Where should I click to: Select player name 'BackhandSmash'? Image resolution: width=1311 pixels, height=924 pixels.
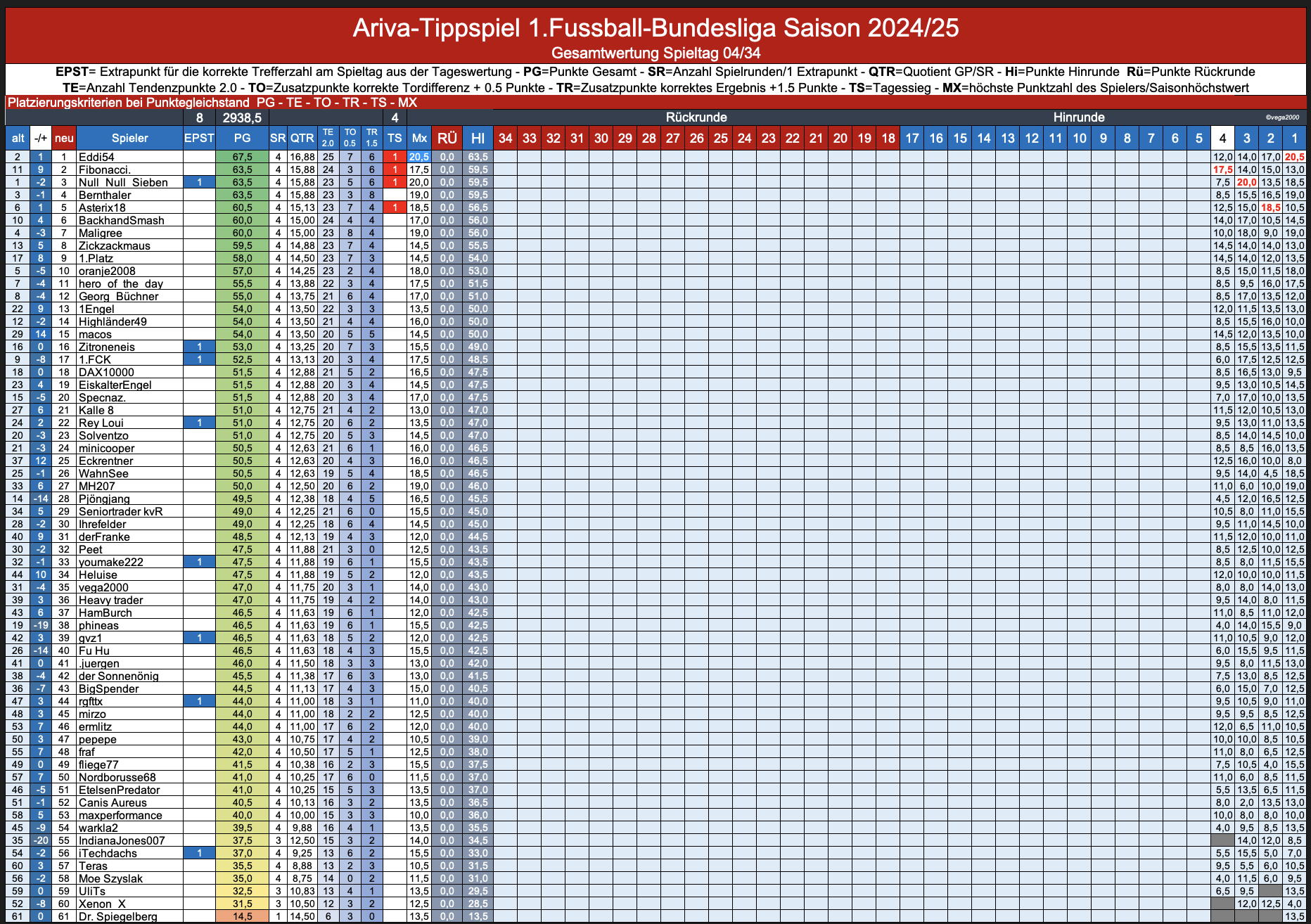[x=121, y=220]
